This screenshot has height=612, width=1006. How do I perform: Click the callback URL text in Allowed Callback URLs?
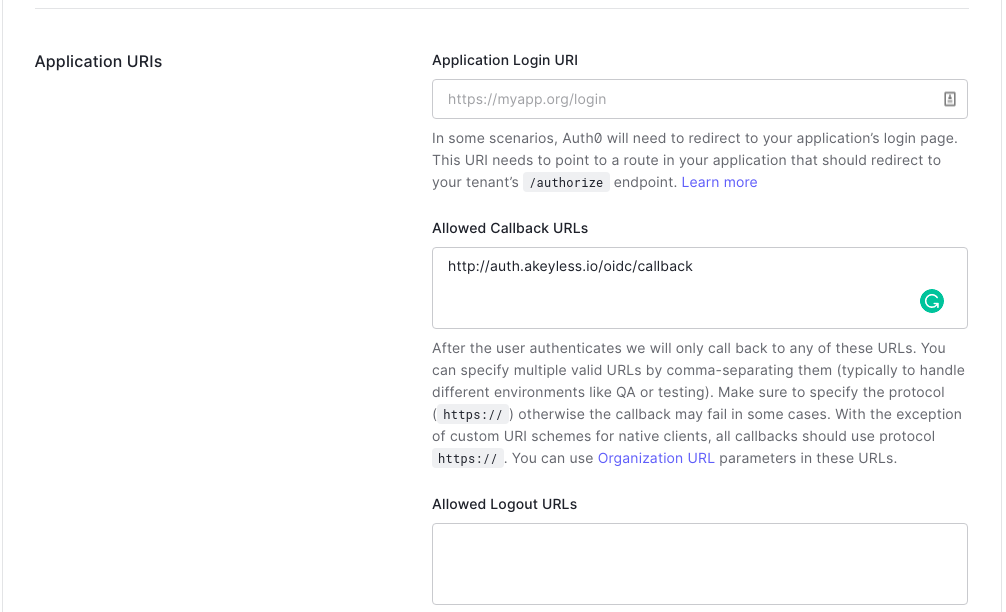click(x=570, y=266)
